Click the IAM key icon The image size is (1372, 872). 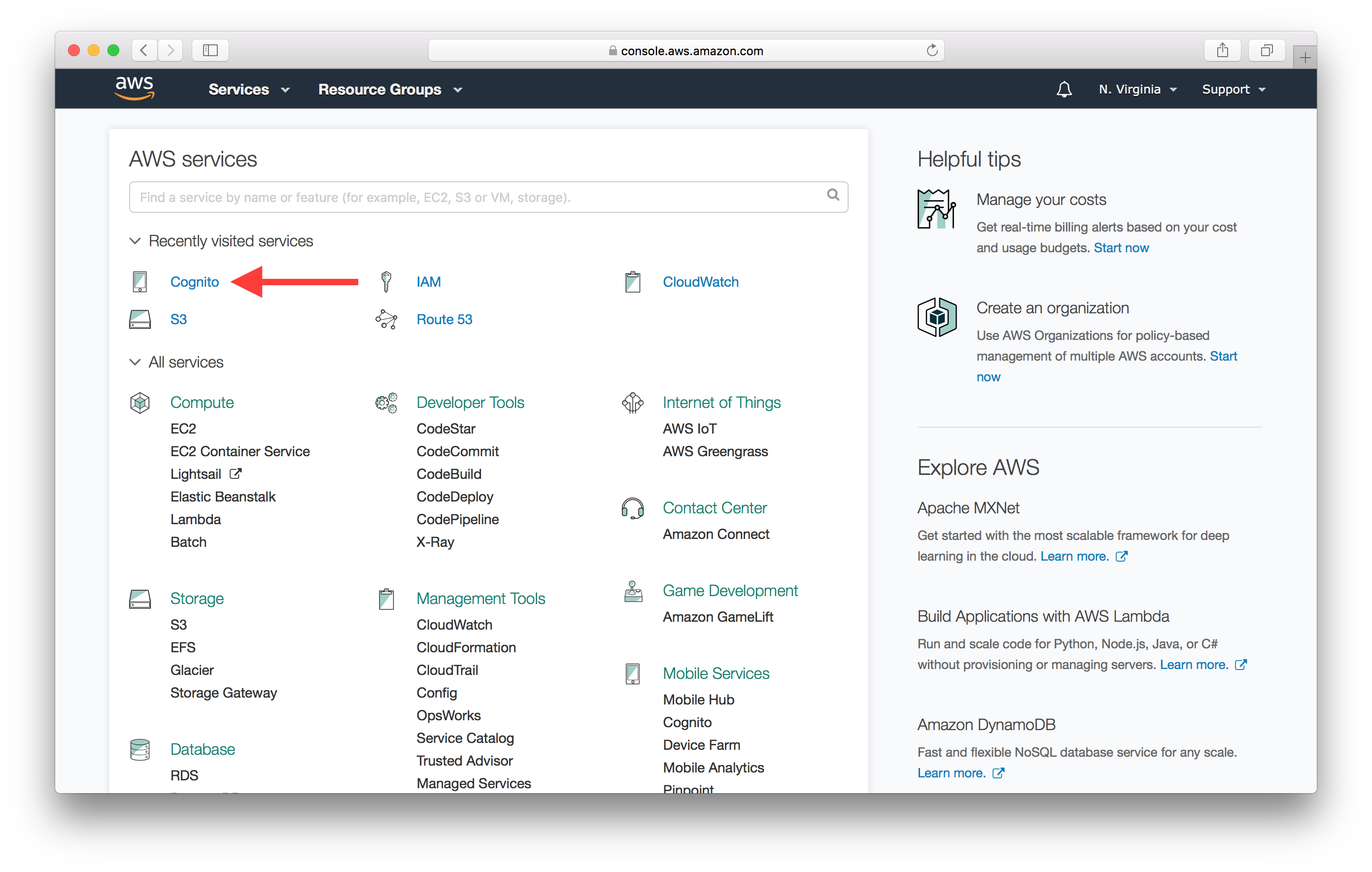click(x=386, y=281)
